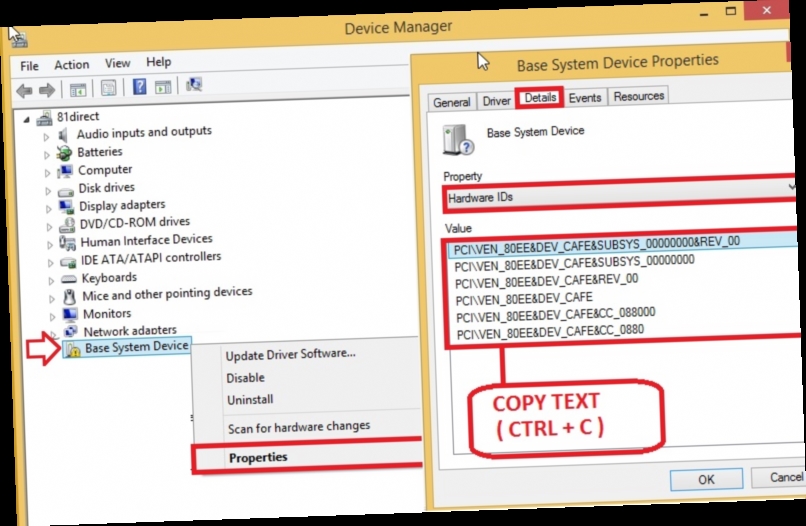Click the Help question-mark toolbar icon

click(139, 86)
